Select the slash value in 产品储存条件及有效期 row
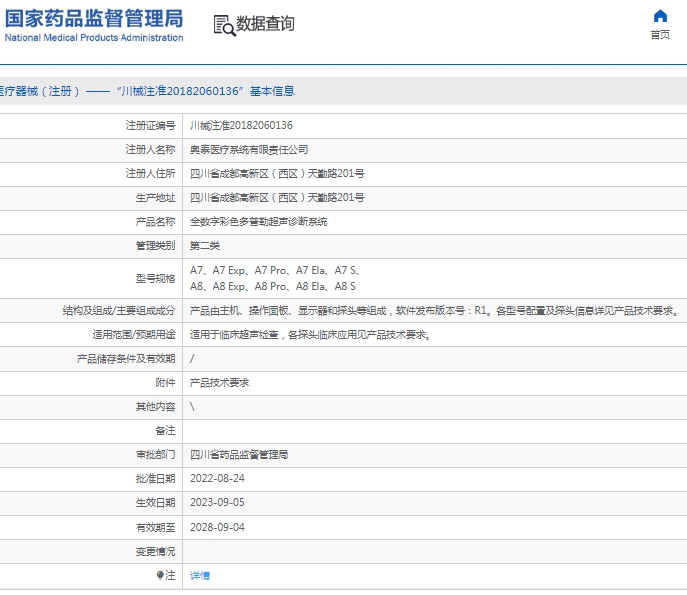This screenshot has height=595, width=687. point(192,359)
